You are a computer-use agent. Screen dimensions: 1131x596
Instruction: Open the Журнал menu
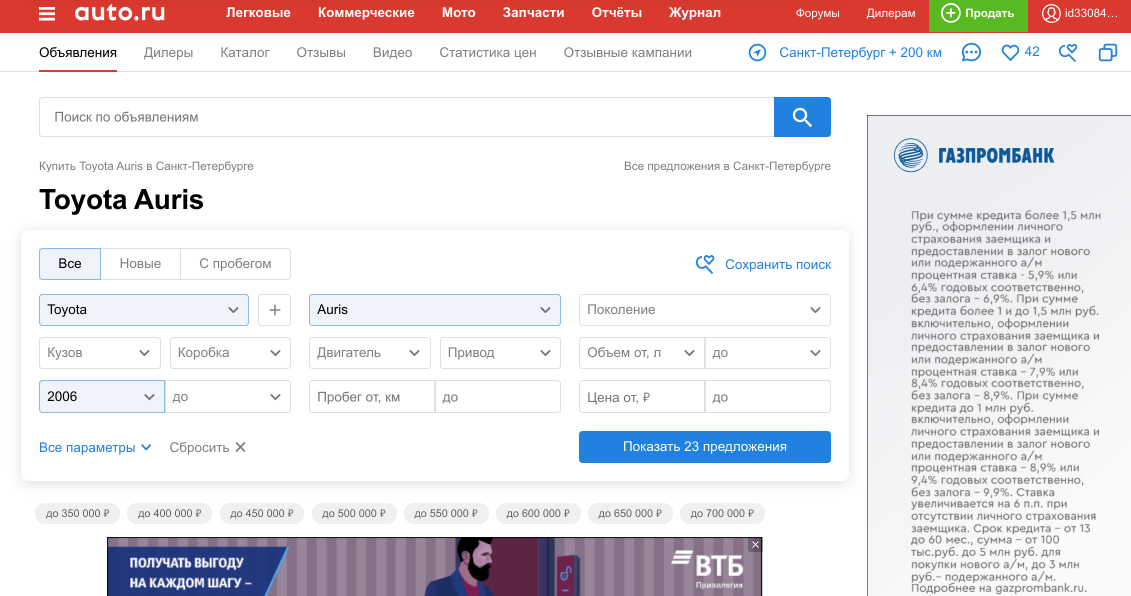[x=695, y=13]
